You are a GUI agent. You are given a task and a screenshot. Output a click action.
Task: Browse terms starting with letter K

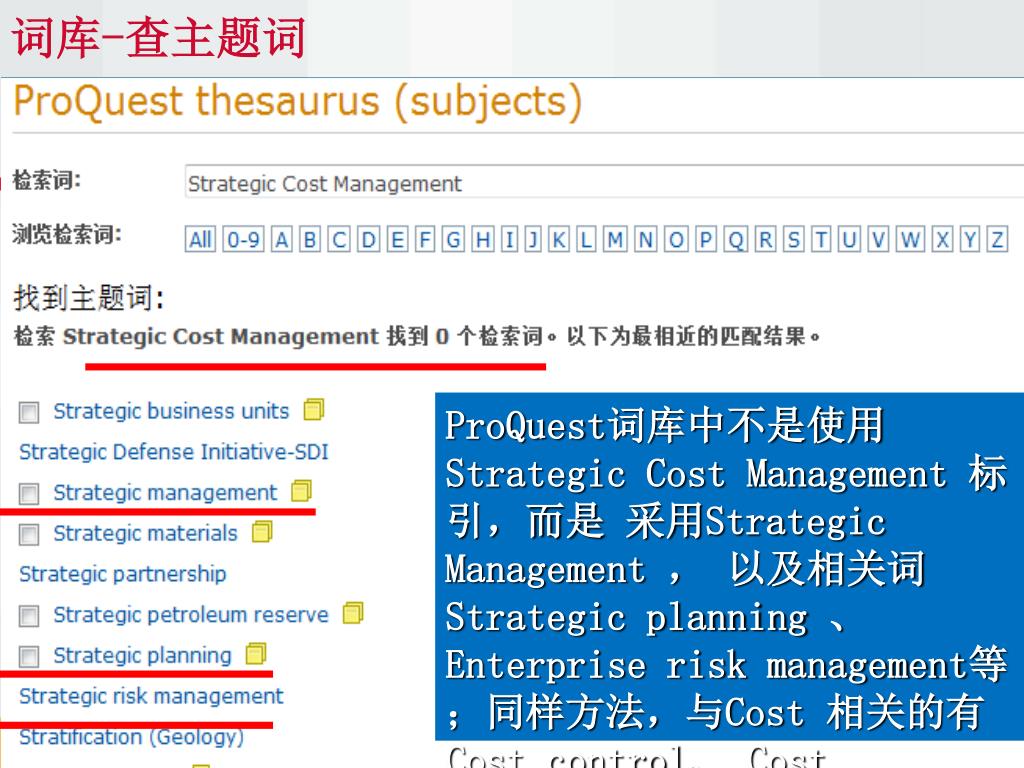tap(558, 240)
